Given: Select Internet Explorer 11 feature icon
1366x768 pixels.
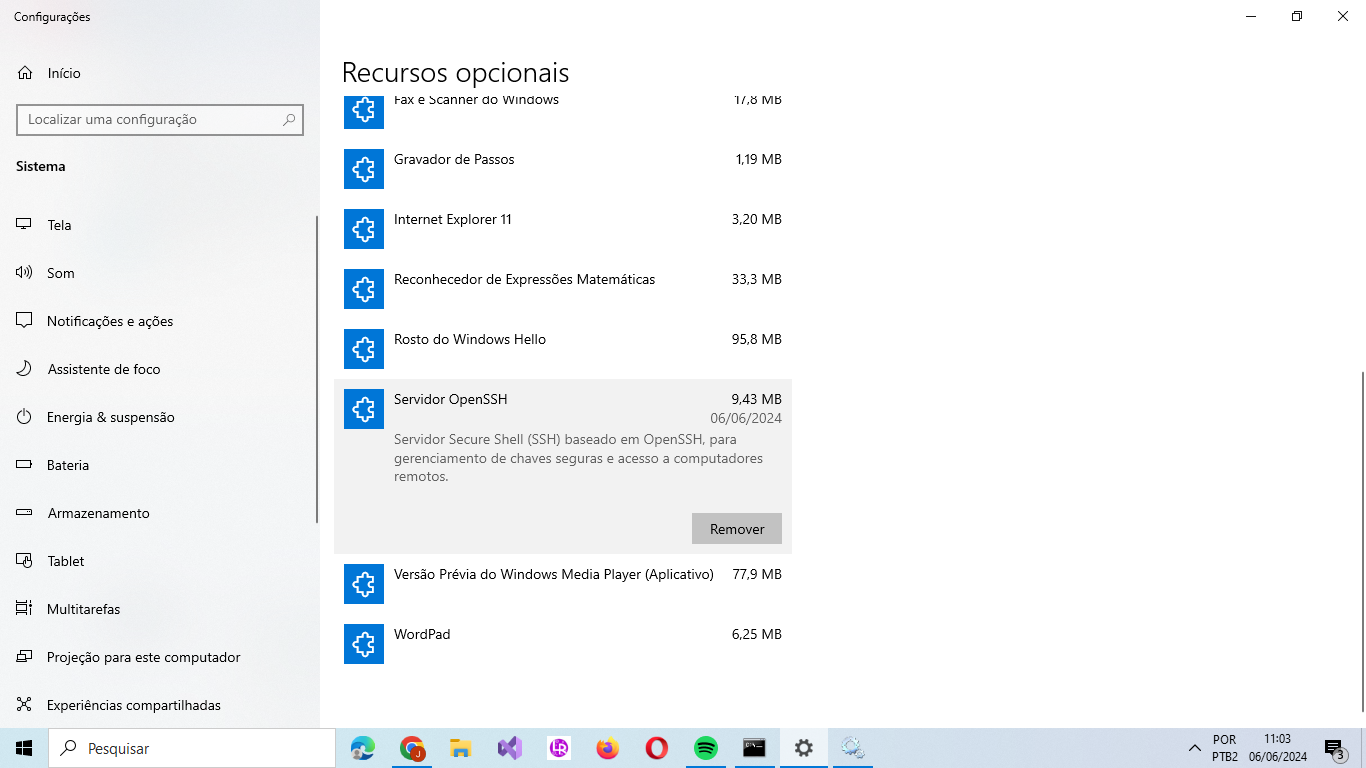Looking at the screenshot, I should [364, 229].
